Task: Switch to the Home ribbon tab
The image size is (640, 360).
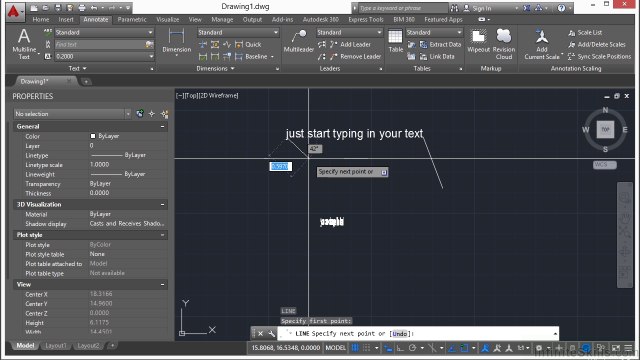Action: click(41, 20)
